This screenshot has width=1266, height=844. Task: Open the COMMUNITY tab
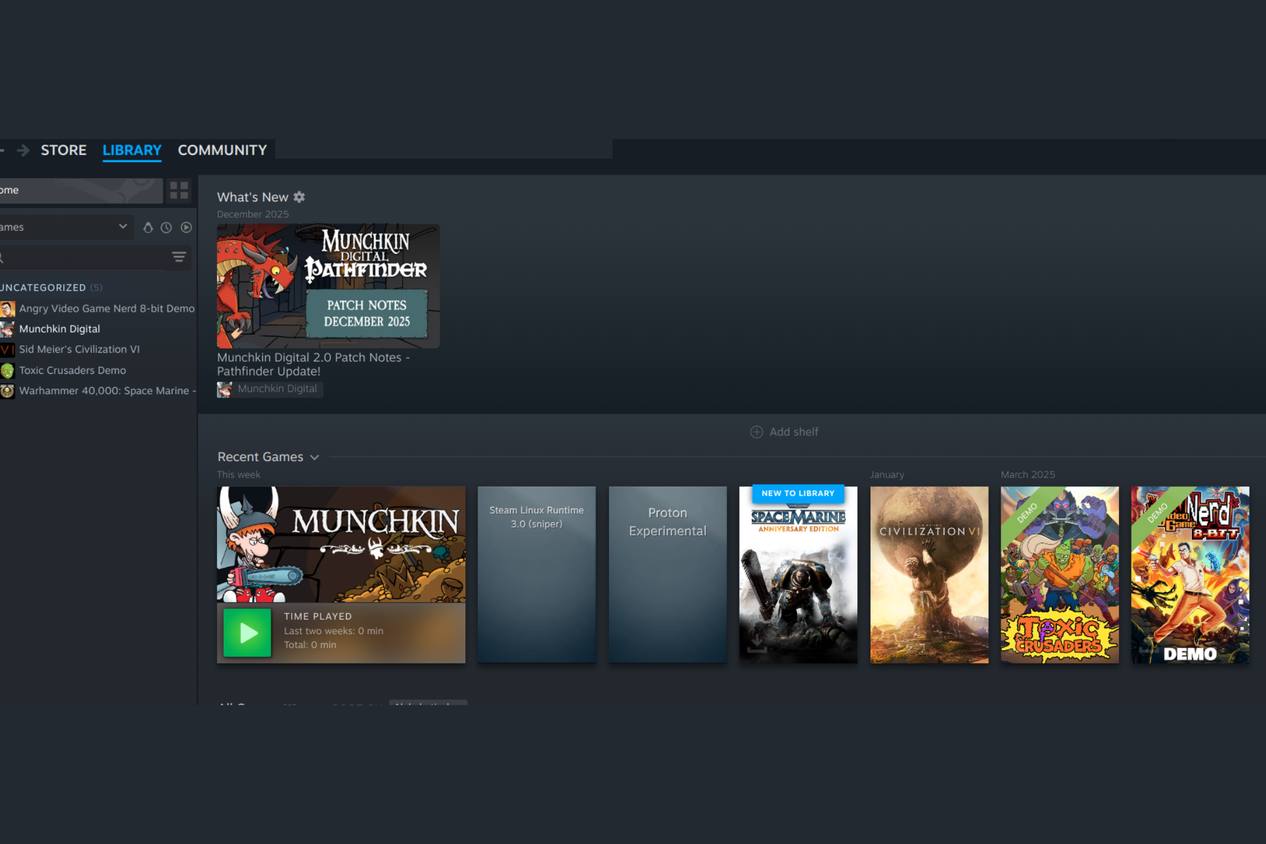click(x=222, y=150)
